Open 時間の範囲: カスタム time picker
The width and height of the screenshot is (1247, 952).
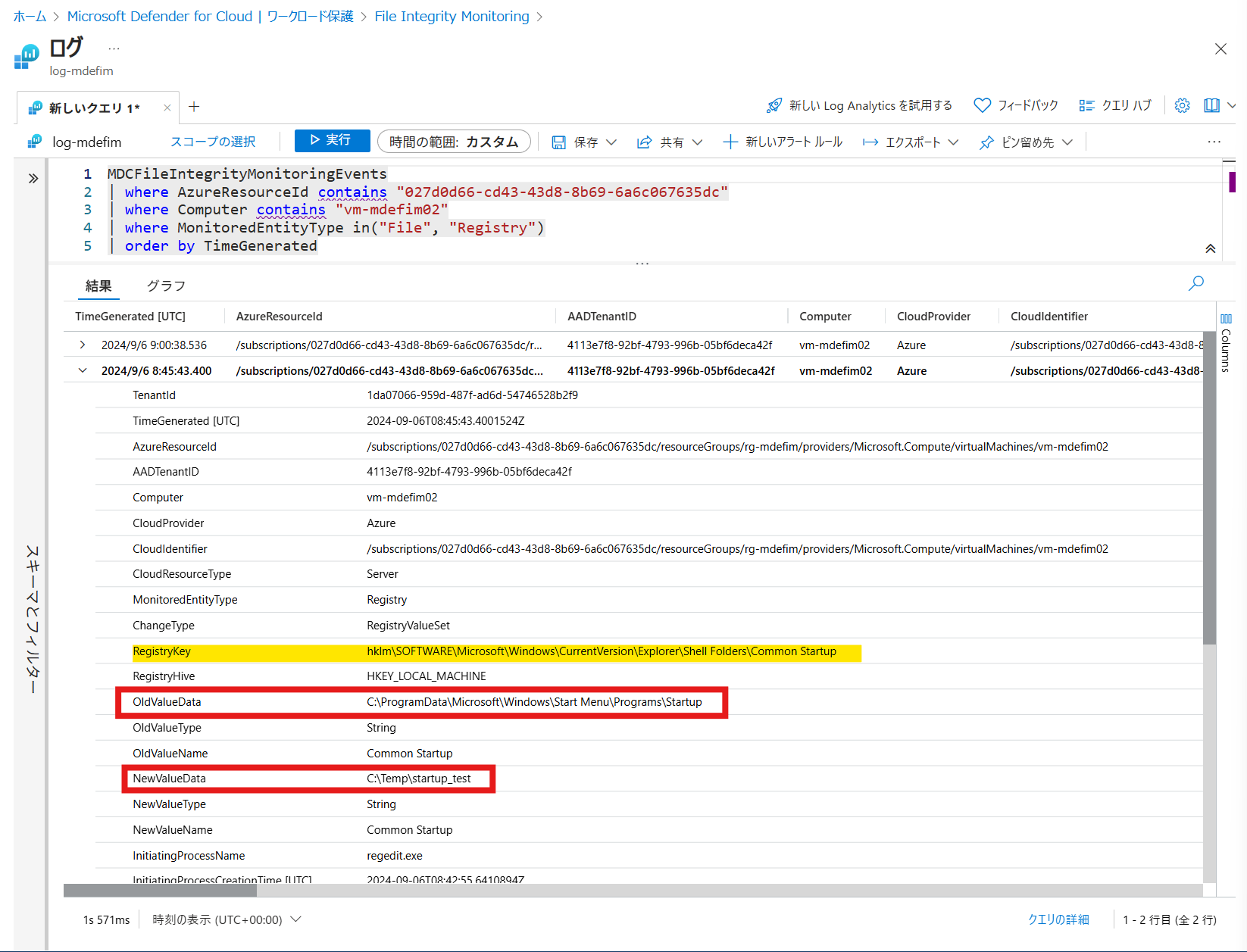454,142
